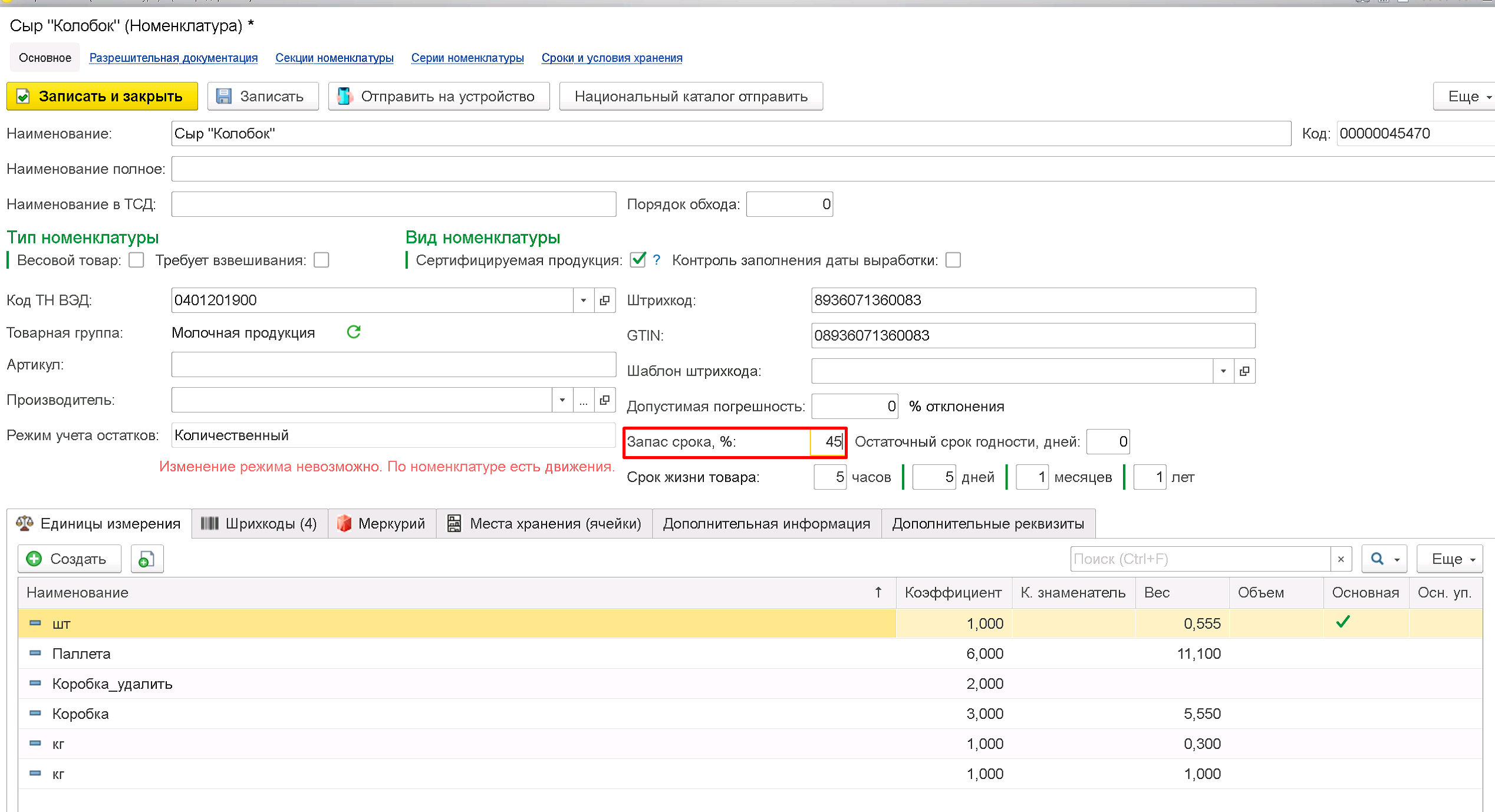
Task: Open the Меркурий tab
Action: (381, 523)
